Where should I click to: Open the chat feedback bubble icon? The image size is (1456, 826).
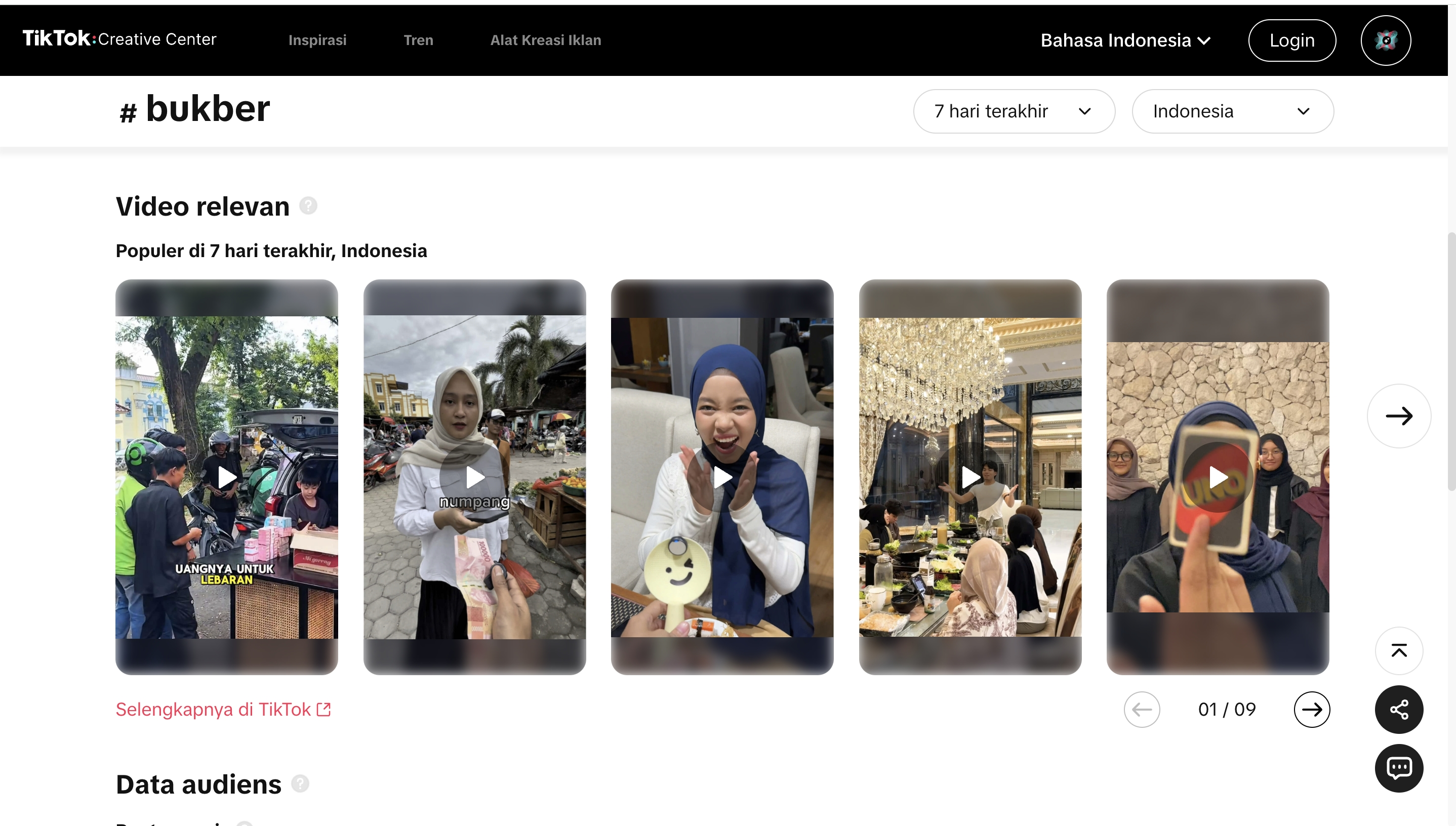click(1398, 768)
